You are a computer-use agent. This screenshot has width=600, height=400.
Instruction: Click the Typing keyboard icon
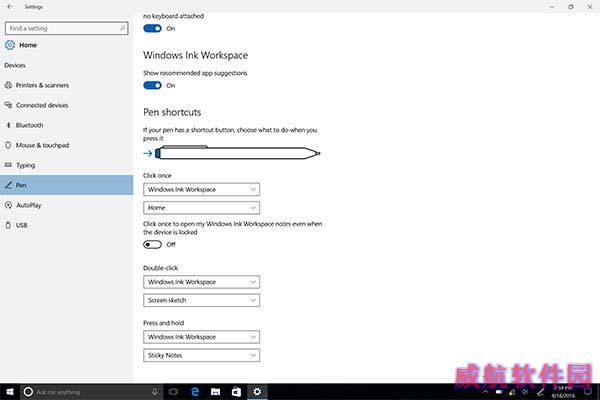pos(8,165)
